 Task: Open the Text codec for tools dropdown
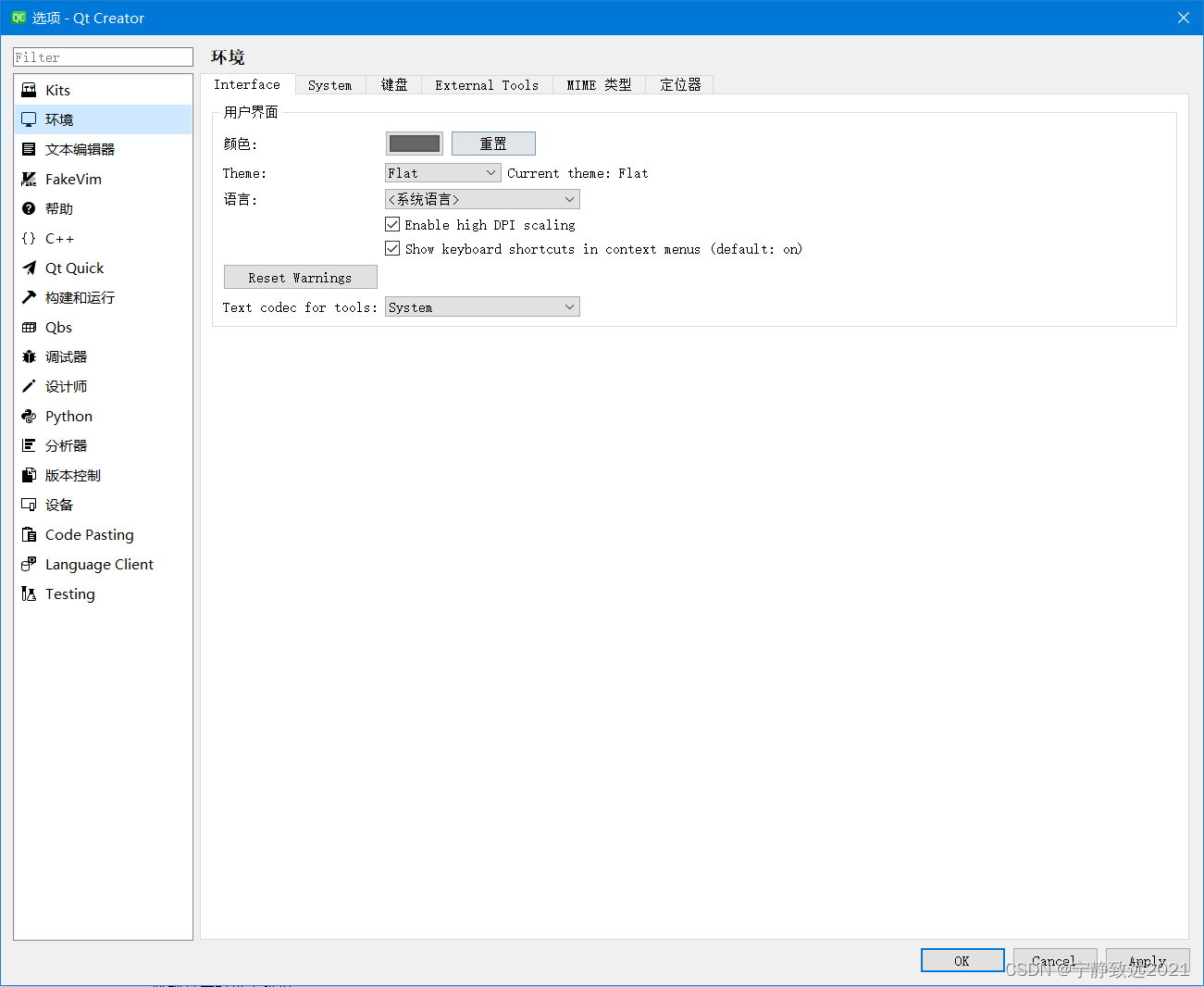[481, 306]
